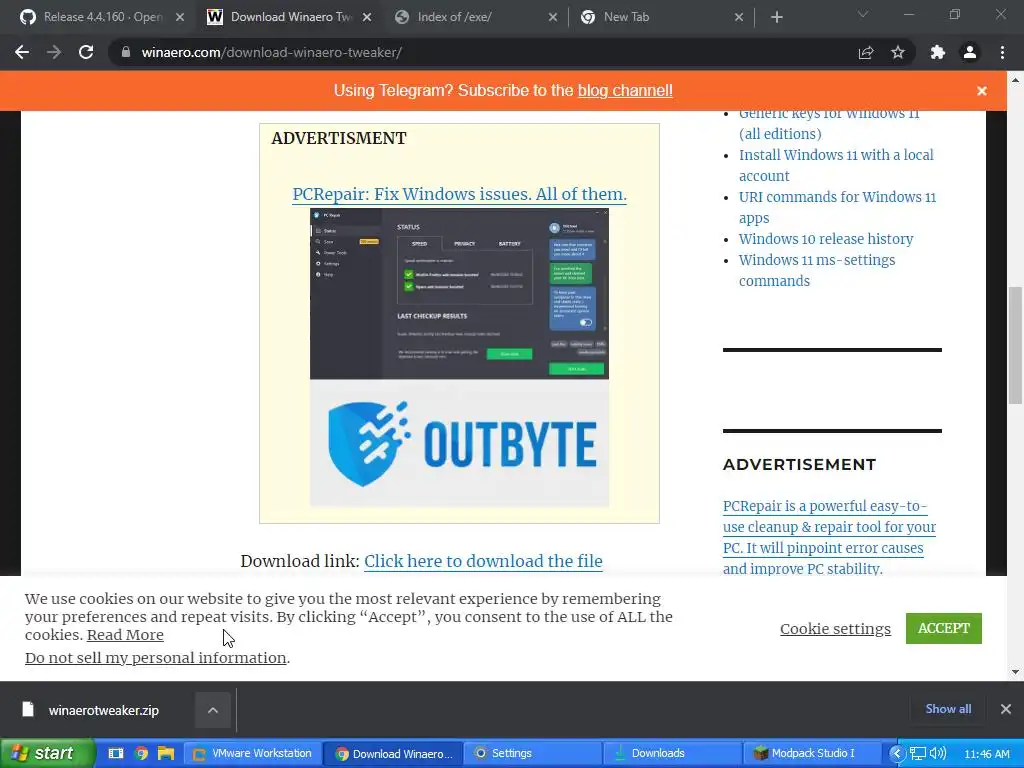The width and height of the screenshot is (1024, 768).
Task: Open the Windows start button
Action: coord(47,753)
